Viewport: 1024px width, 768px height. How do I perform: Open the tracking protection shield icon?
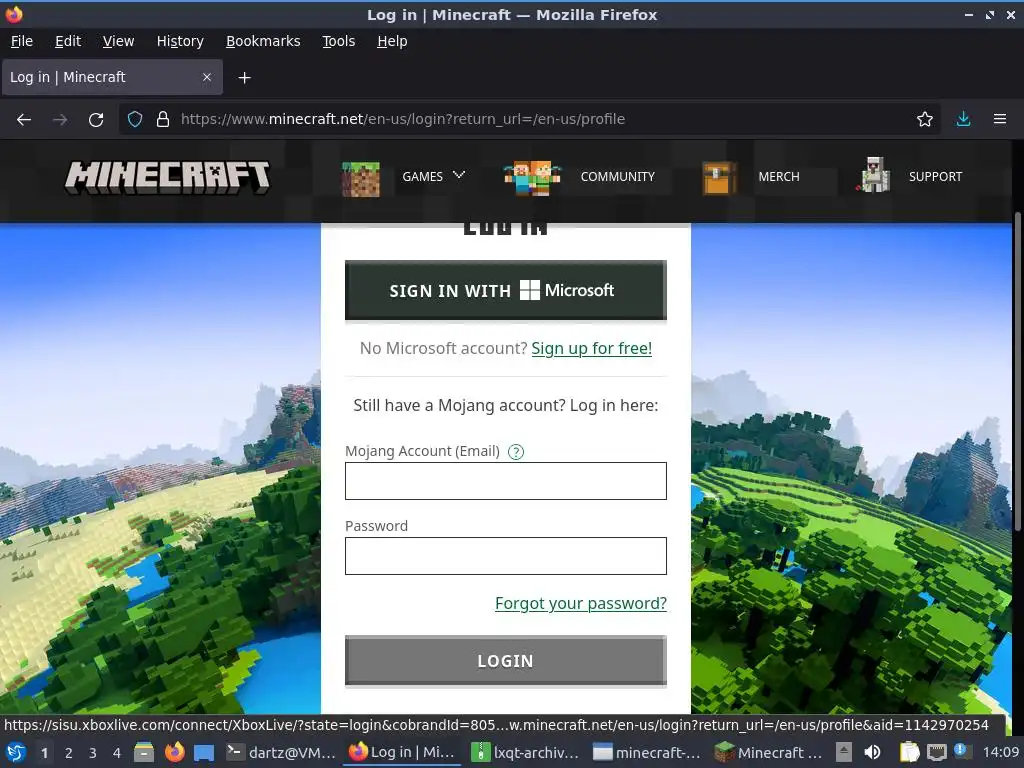pyautogui.click(x=135, y=119)
